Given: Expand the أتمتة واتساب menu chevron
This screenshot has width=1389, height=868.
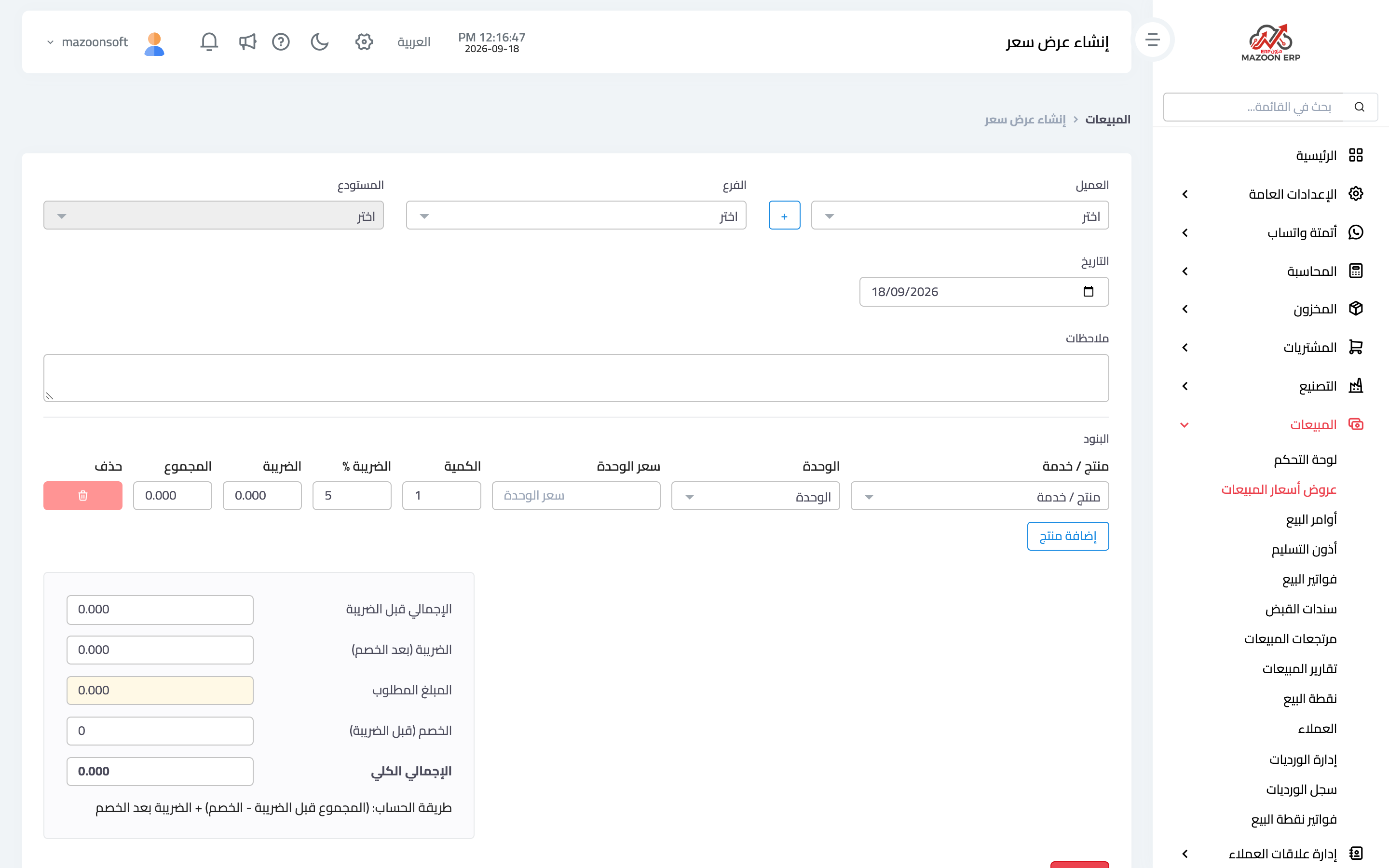Looking at the screenshot, I should (1185, 232).
